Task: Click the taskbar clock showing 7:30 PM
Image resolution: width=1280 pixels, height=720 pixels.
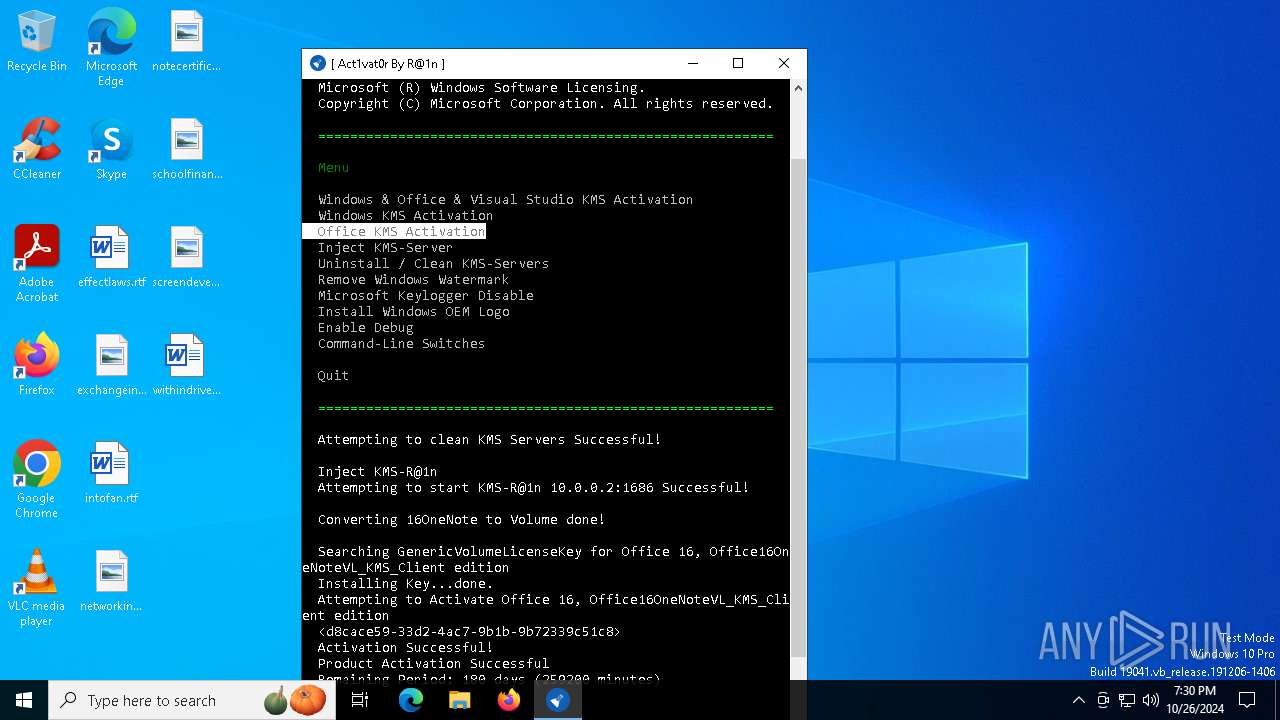Action: click(x=1195, y=700)
